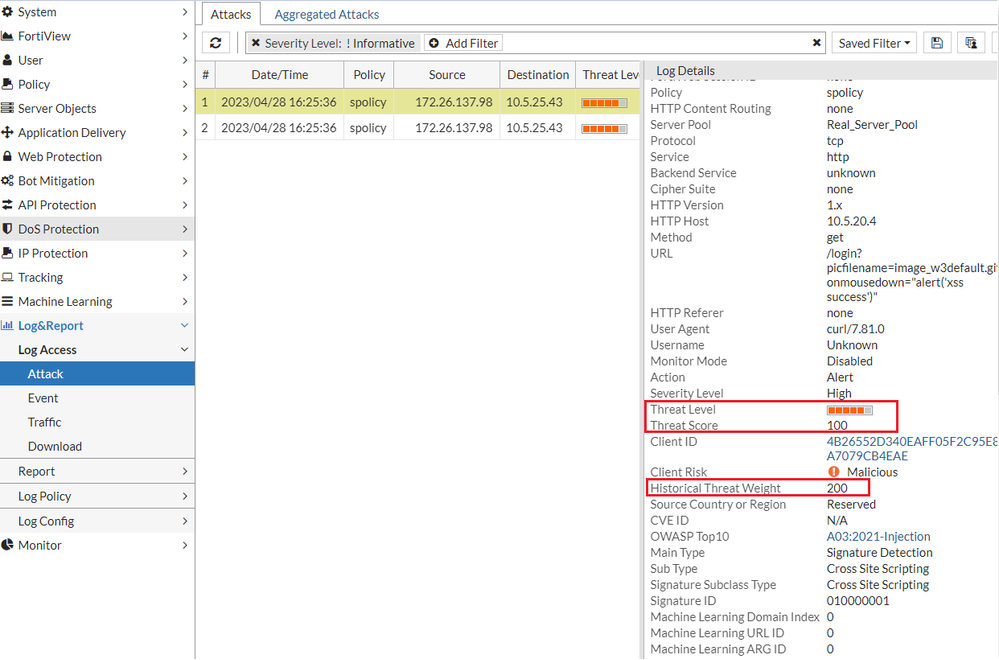Expand the Report submenu chevron

pos(185,471)
